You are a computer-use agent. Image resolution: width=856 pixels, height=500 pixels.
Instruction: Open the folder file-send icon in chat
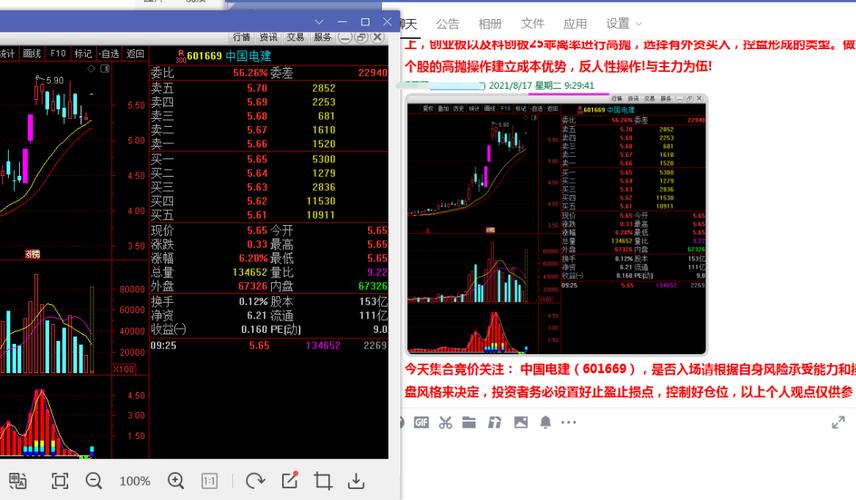469,422
